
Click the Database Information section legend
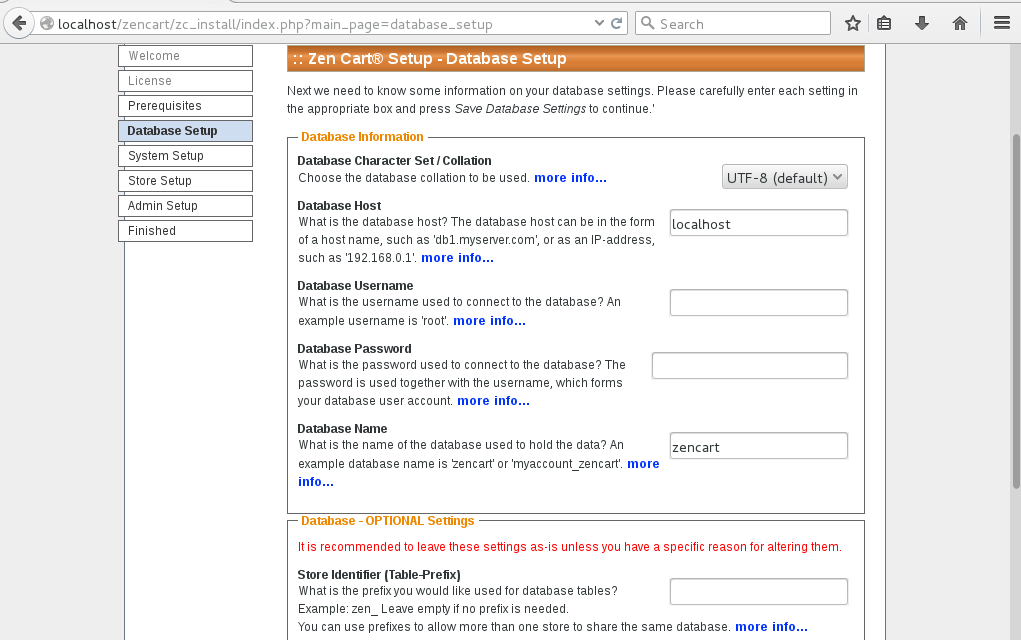pos(362,137)
